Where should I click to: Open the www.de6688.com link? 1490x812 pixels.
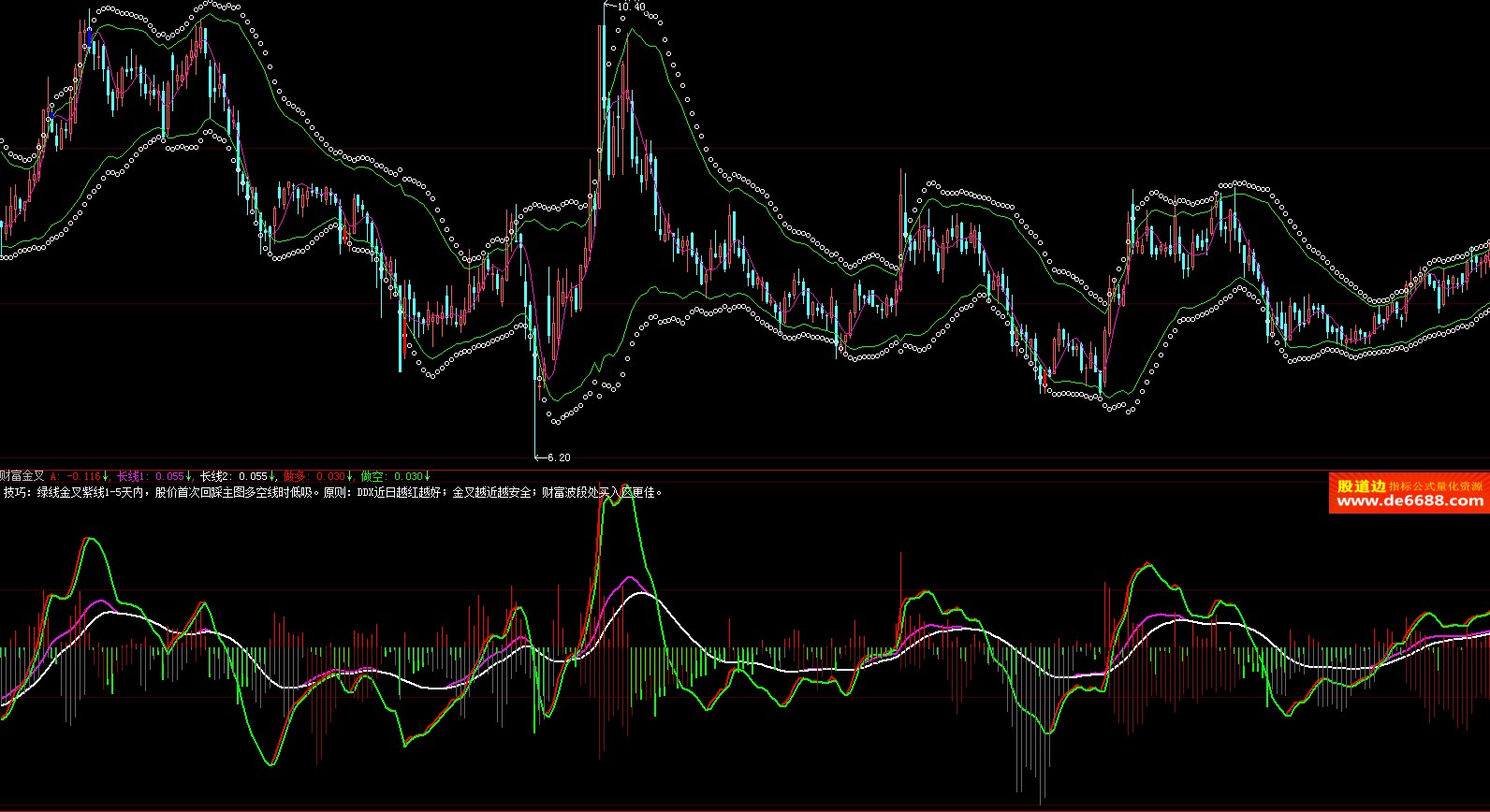[x=1410, y=501]
